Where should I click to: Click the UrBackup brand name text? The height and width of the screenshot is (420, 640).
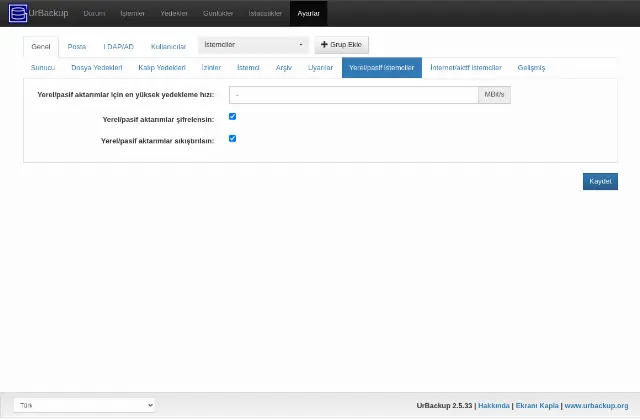(48, 13)
